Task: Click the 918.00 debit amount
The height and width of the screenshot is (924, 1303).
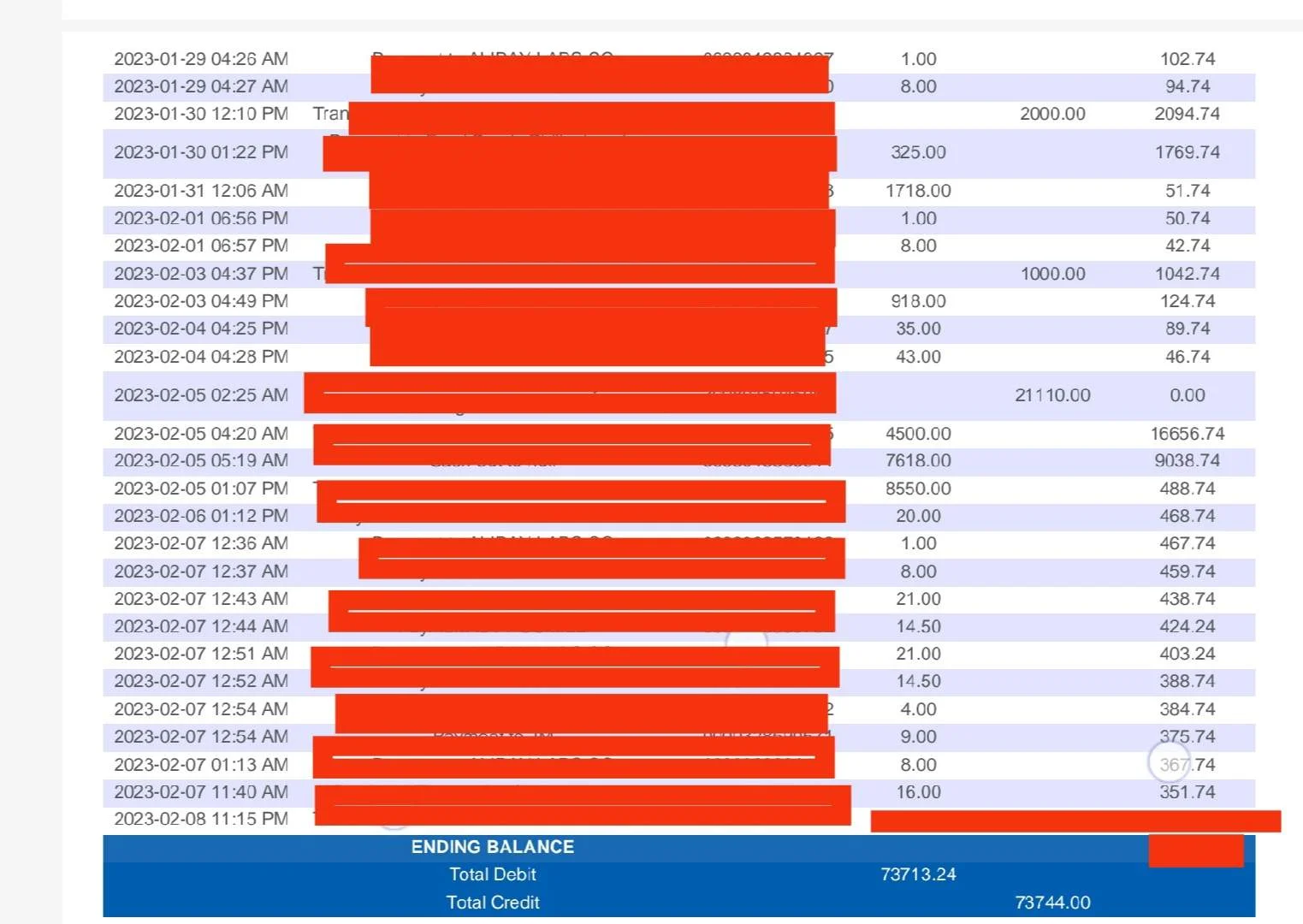Action: (918, 301)
